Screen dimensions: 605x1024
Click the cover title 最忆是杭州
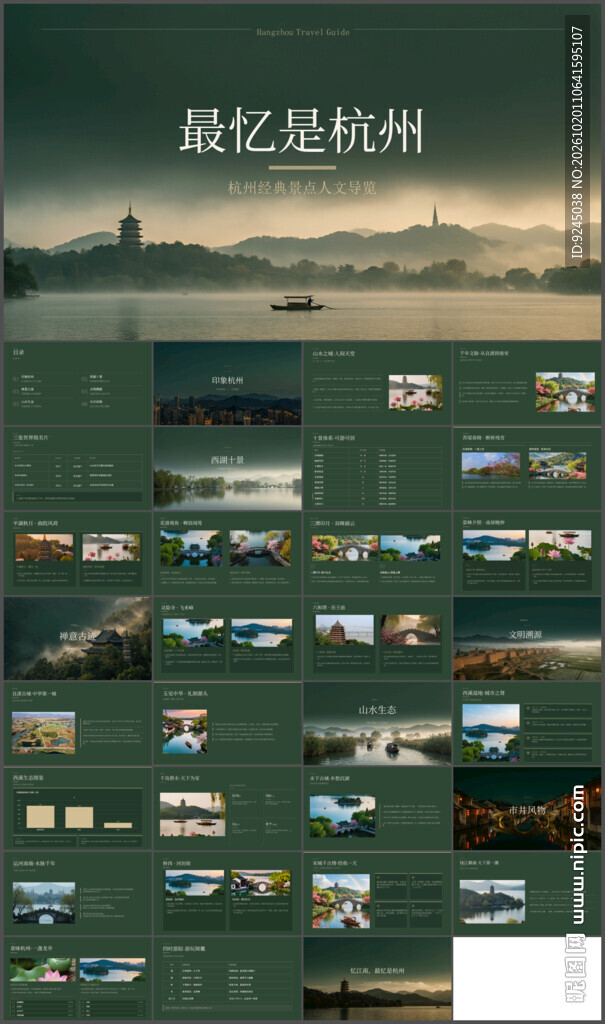[301, 131]
